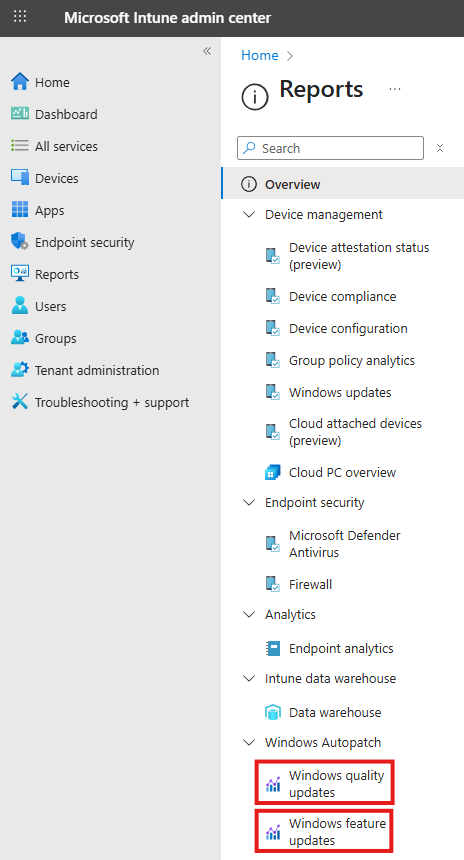This screenshot has width=464, height=860.
Task: Click the Troubleshooting + support wrench icon
Action: click(20, 402)
